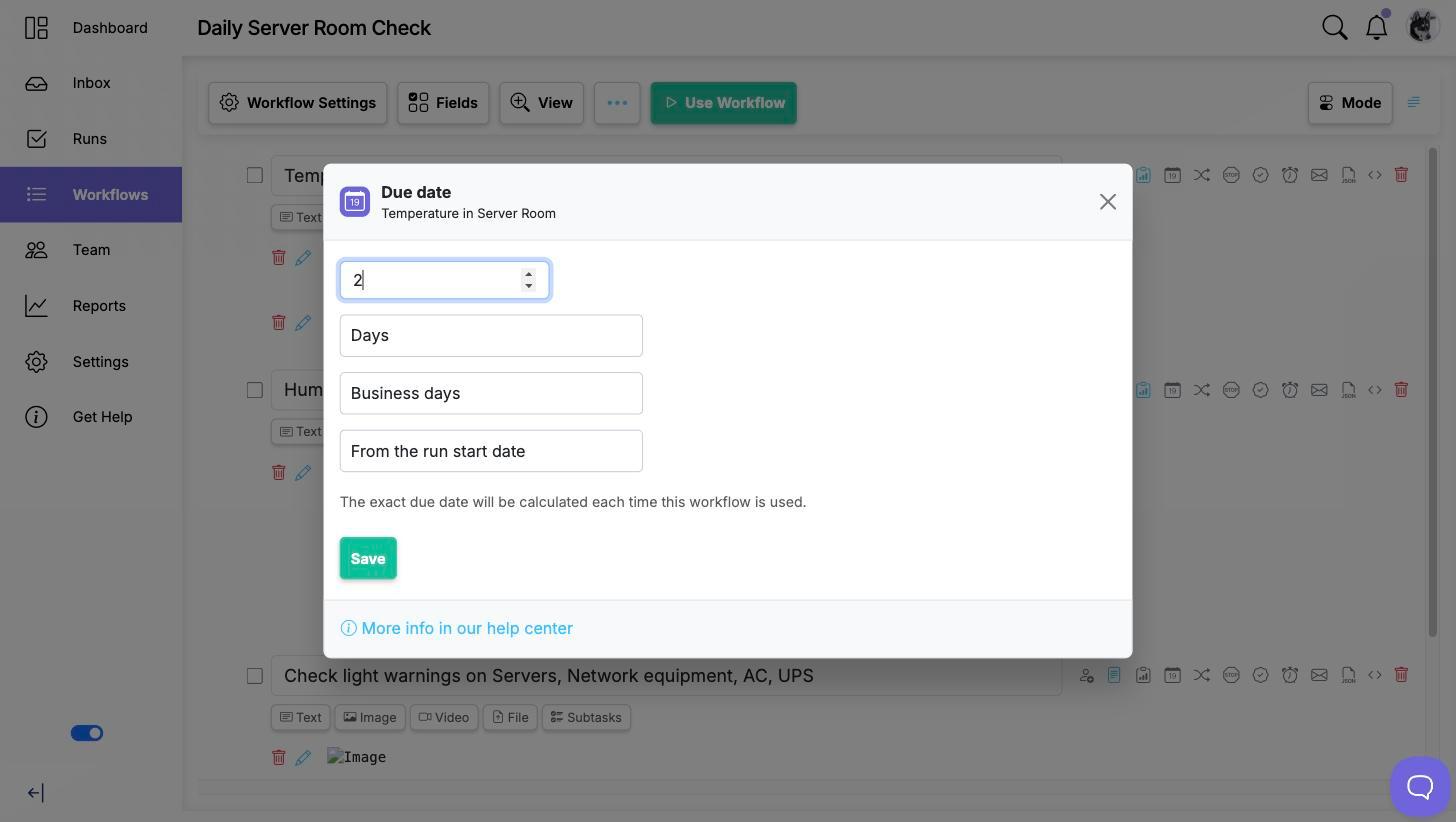The width and height of the screenshot is (1456, 822).
Task: Open code embed for Check light warnings step
Action: point(1375,675)
